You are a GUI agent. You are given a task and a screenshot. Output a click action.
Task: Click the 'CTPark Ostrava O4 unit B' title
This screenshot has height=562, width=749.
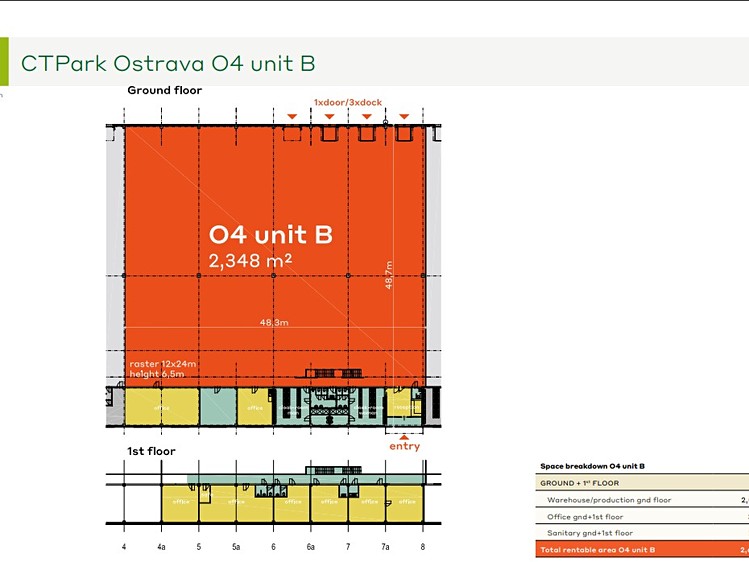click(168, 64)
